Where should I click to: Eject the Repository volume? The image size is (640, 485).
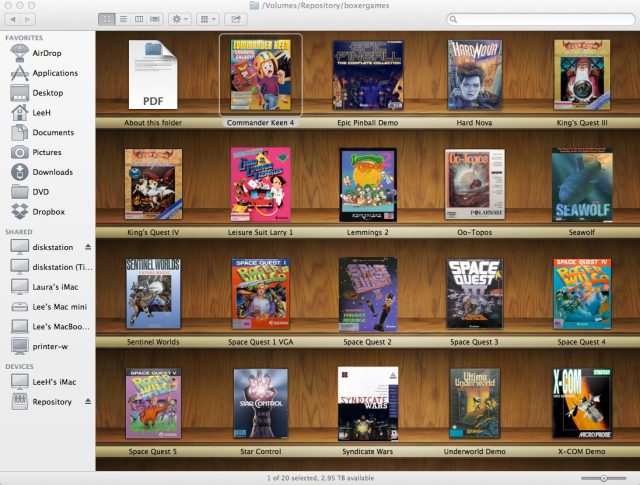(88, 402)
